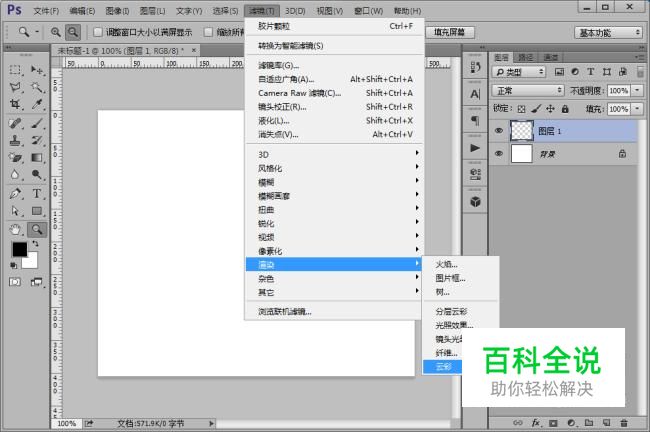Toggle layer filtering switch
This screenshot has width=650, height=432.
[640, 71]
